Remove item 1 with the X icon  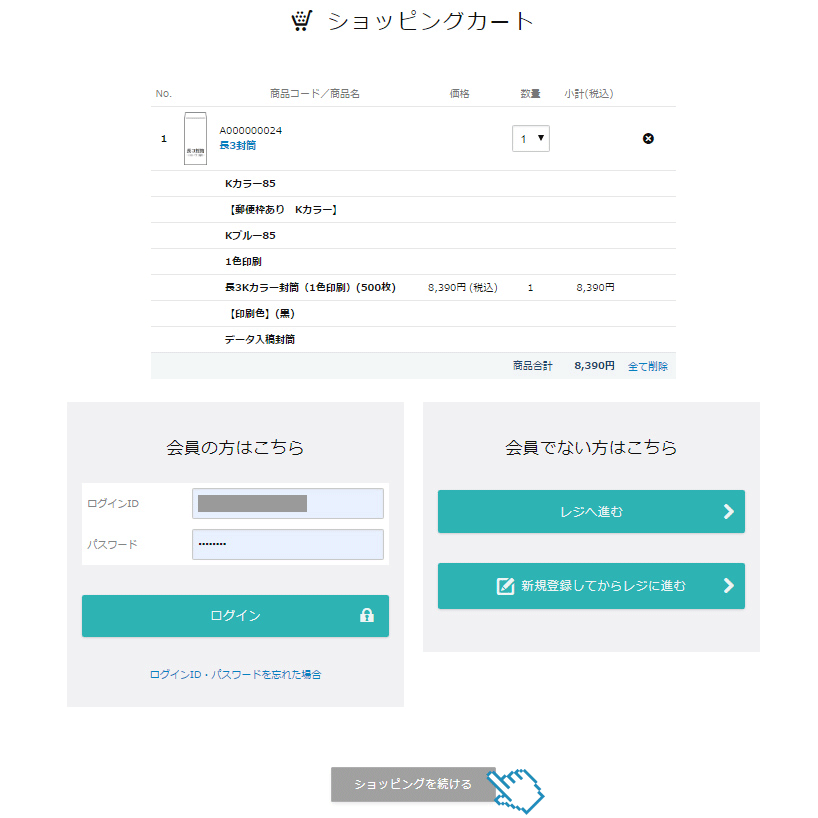pyautogui.click(x=648, y=138)
